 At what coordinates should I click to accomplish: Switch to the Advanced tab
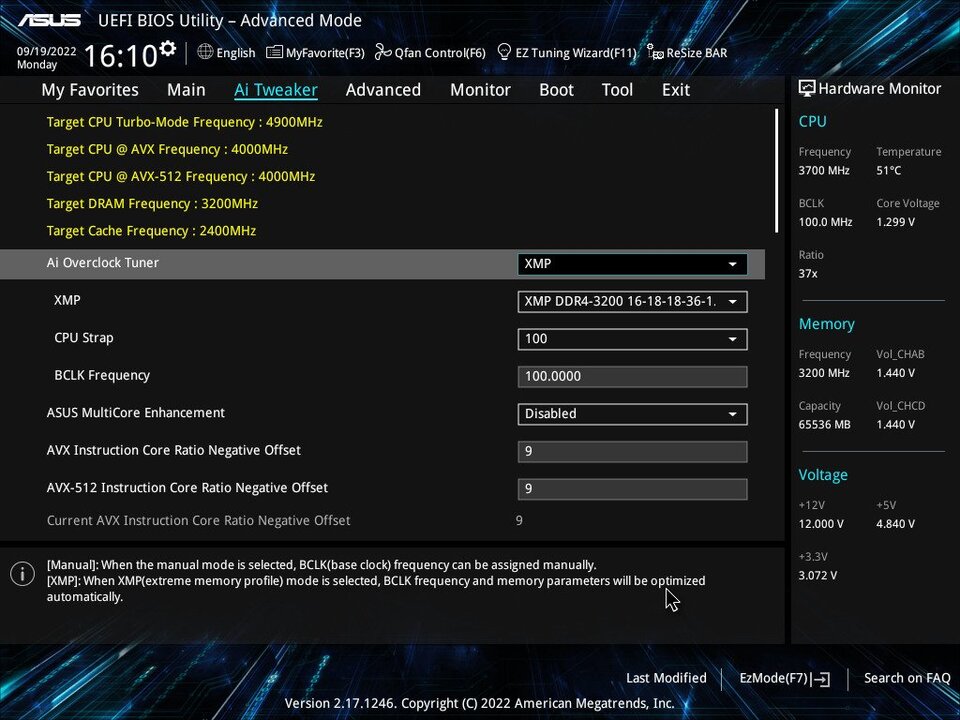click(x=383, y=90)
